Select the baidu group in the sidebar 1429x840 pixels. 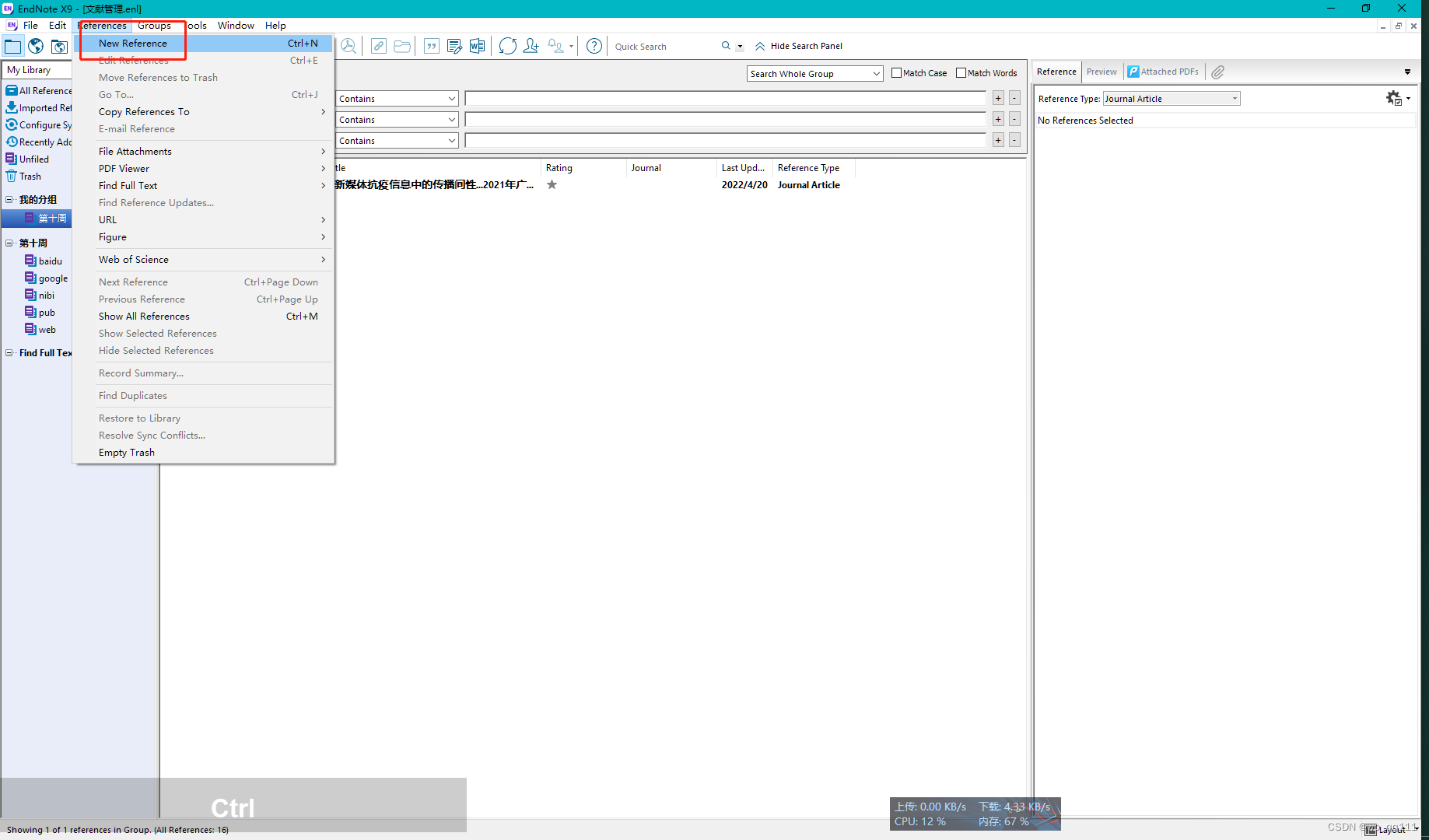click(x=51, y=261)
